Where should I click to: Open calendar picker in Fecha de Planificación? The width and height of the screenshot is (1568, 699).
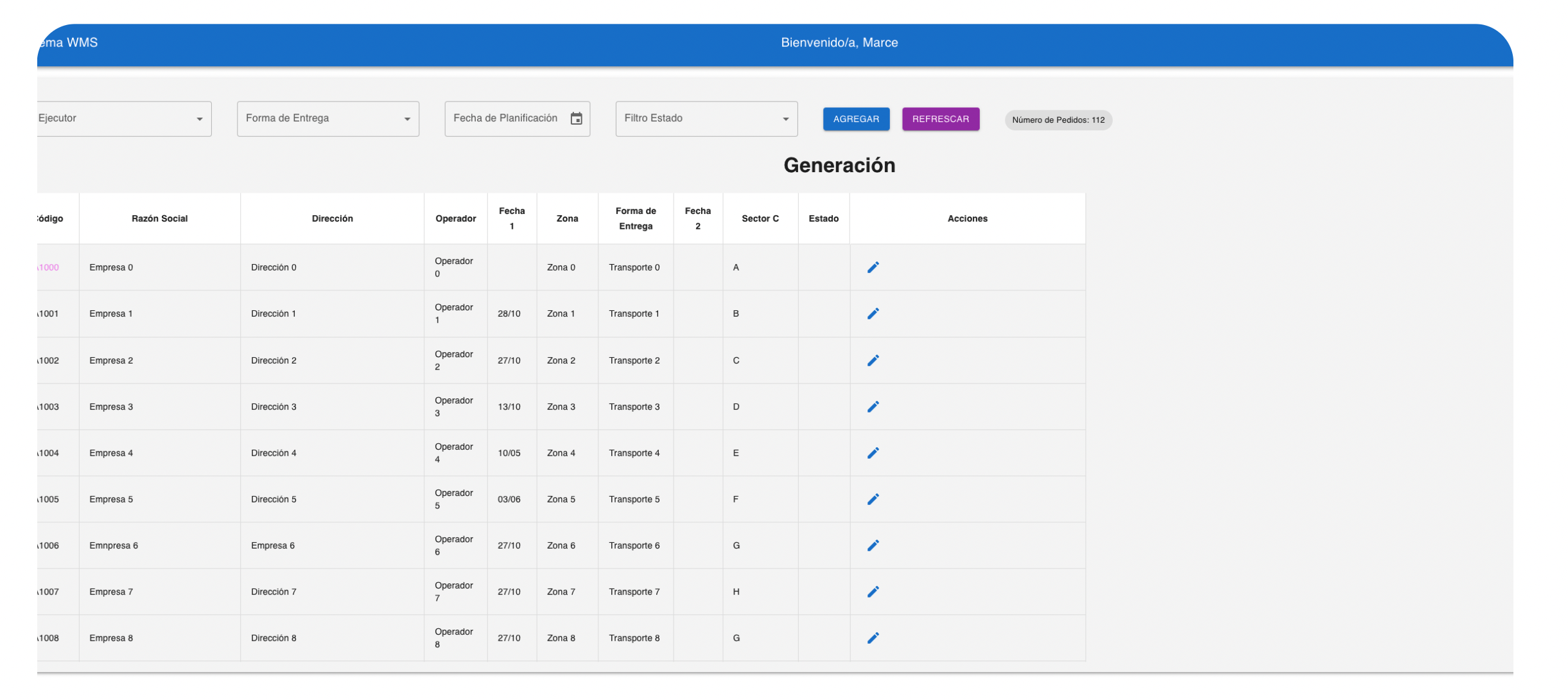tap(576, 119)
